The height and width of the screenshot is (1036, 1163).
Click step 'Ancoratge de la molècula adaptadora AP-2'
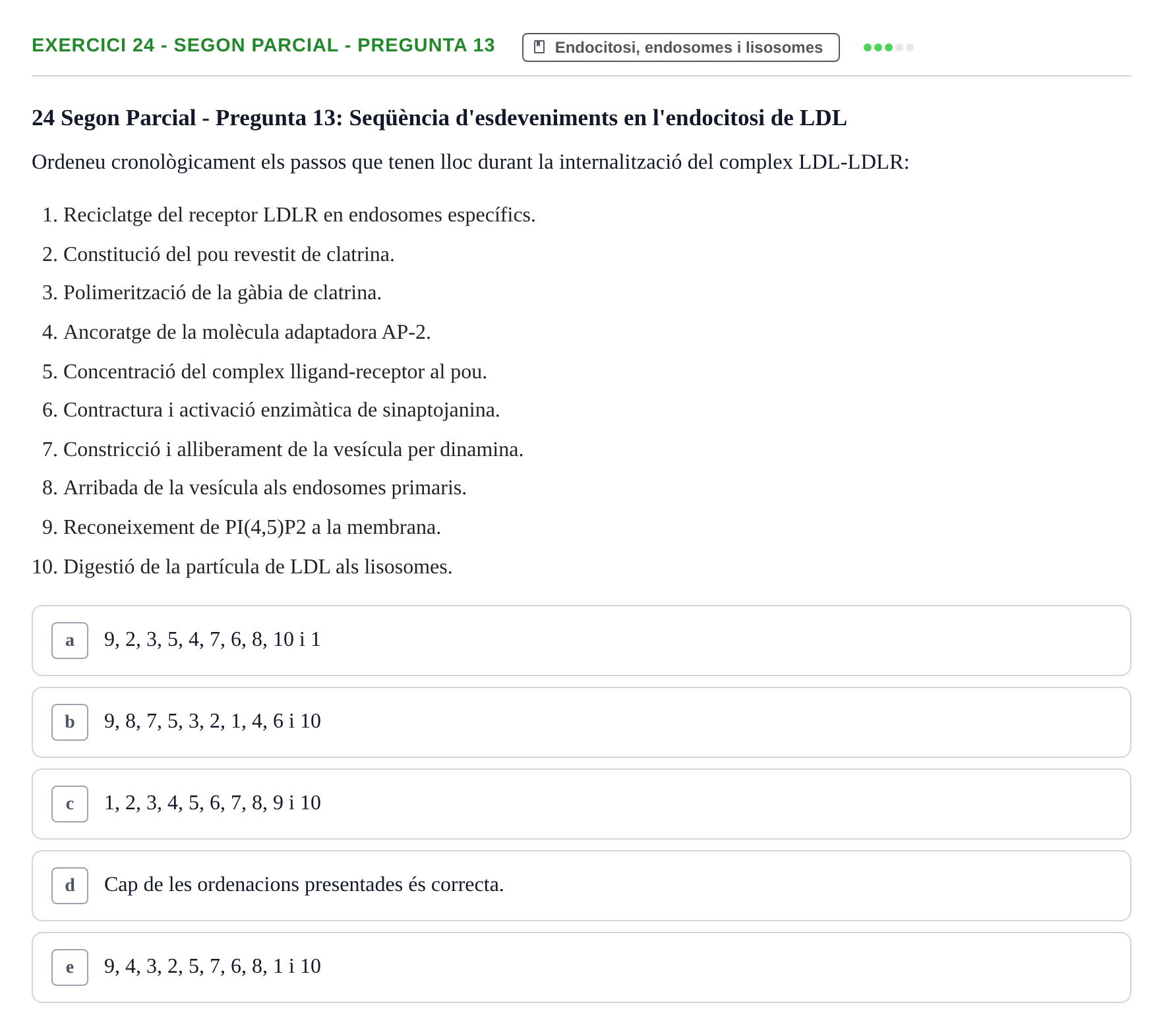pyautogui.click(x=247, y=332)
